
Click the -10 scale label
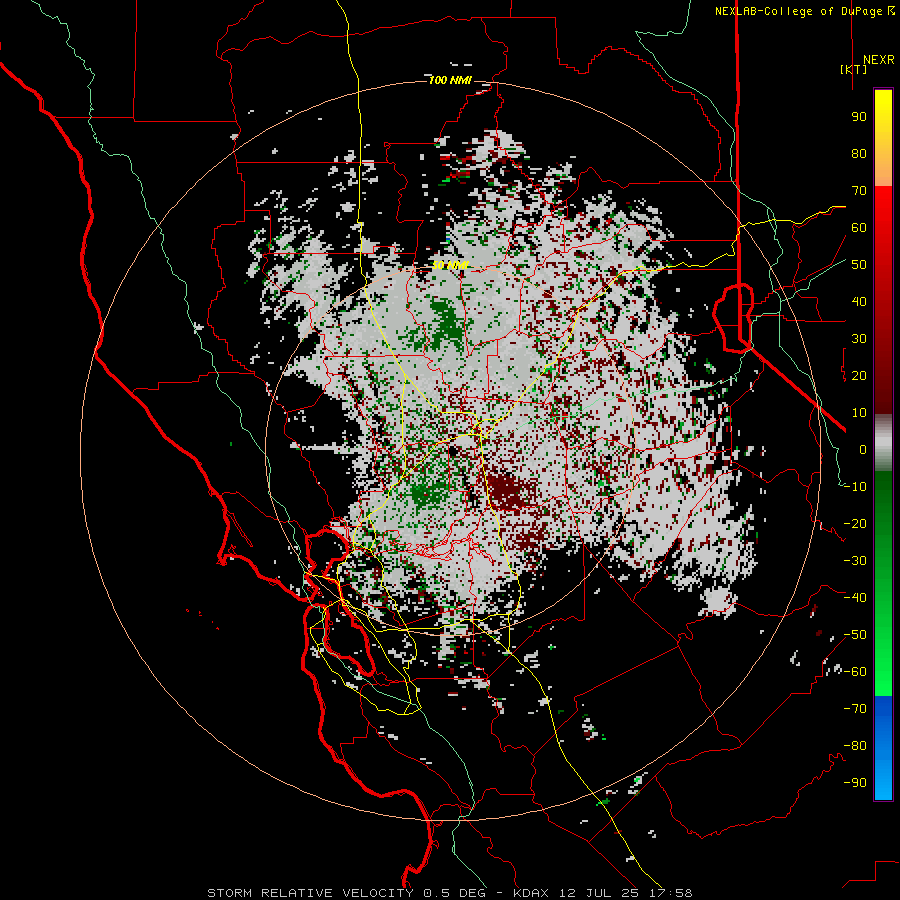click(x=855, y=487)
